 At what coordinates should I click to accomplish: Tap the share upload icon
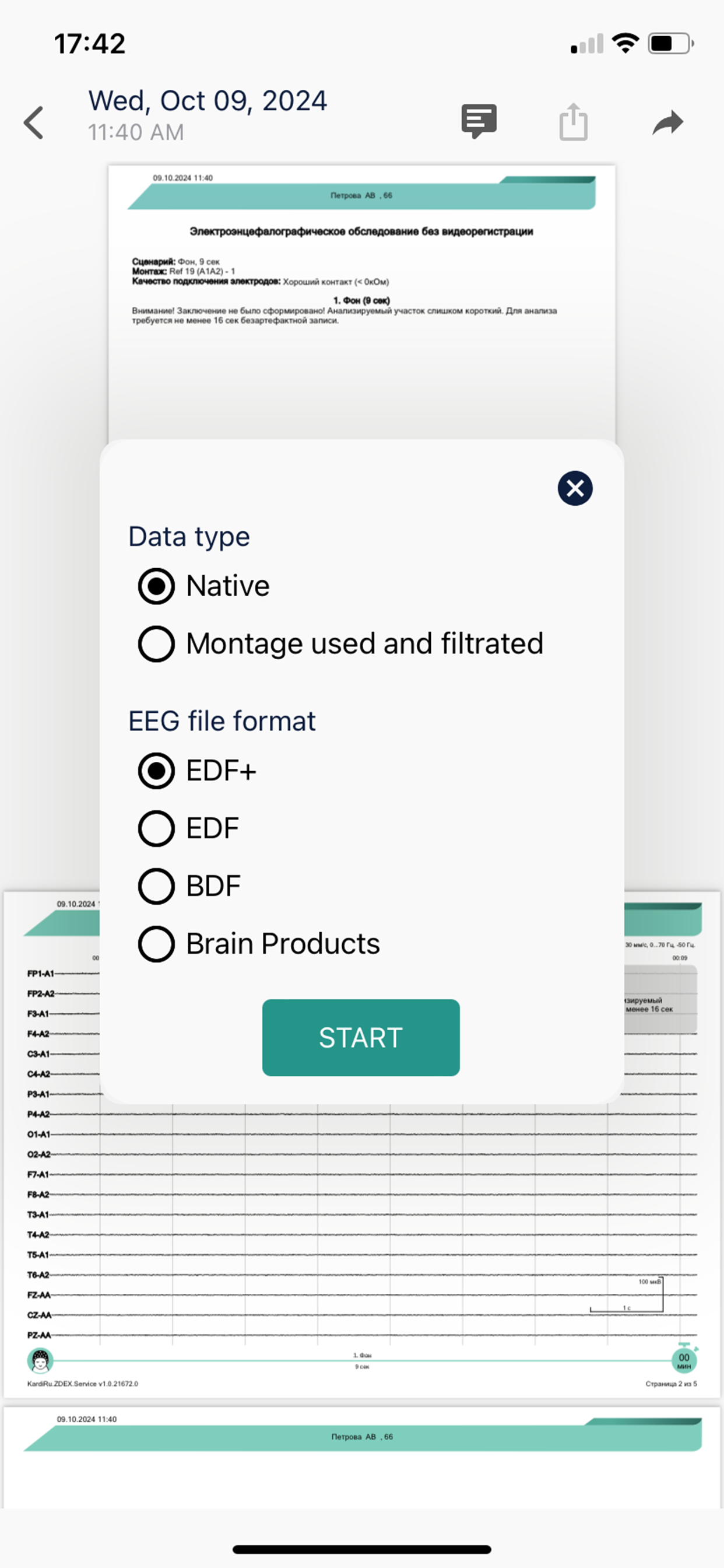pos(573,122)
